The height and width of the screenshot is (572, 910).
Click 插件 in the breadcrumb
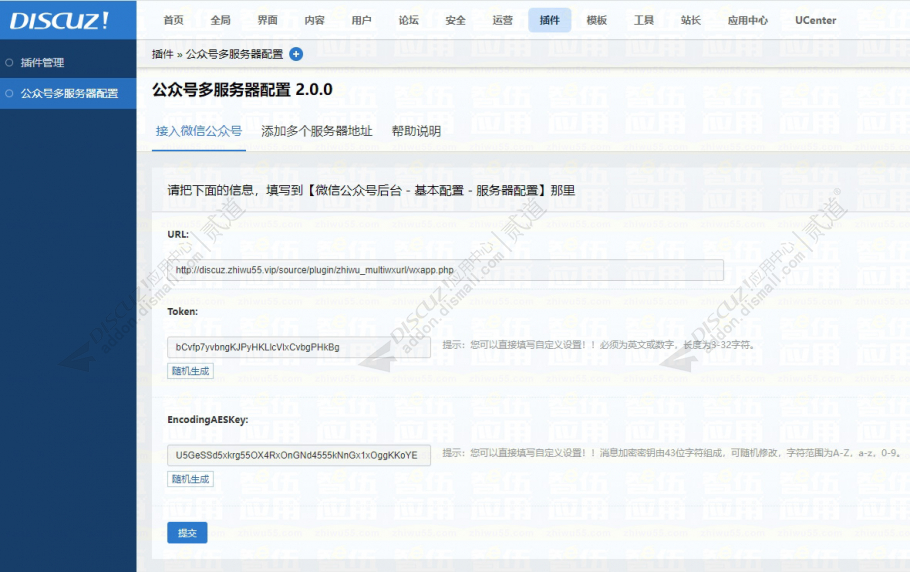pyautogui.click(x=162, y=54)
